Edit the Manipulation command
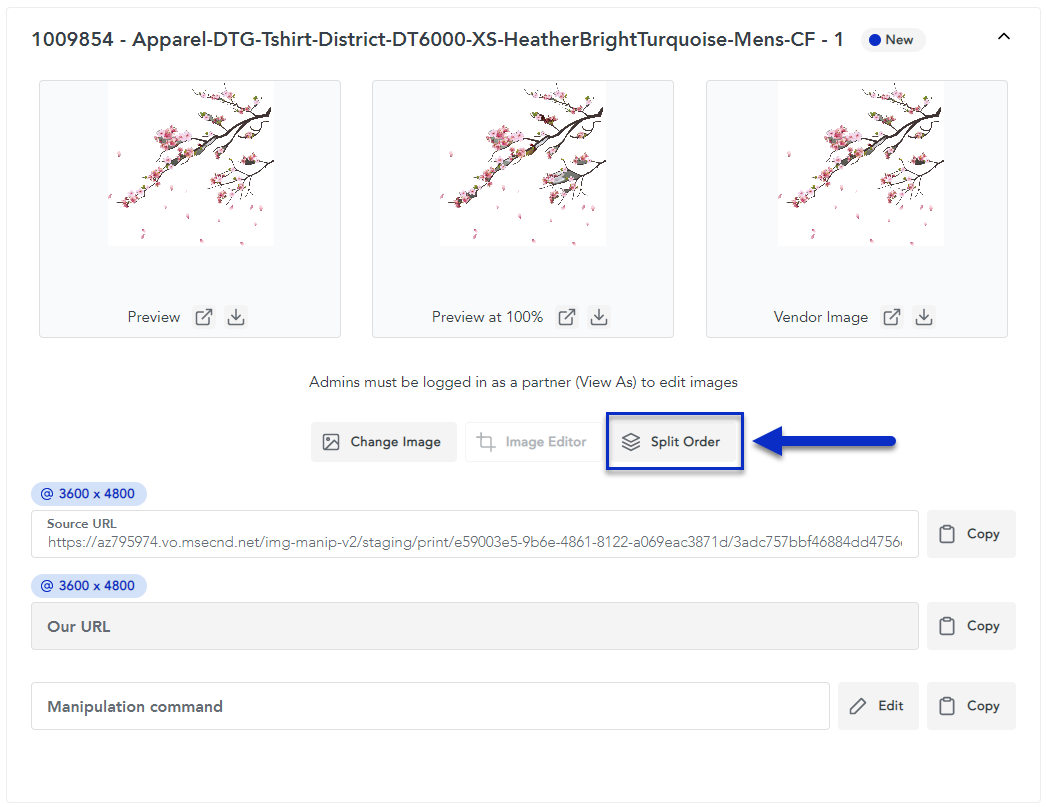This screenshot has width=1046, height=807. coord(877,706)
